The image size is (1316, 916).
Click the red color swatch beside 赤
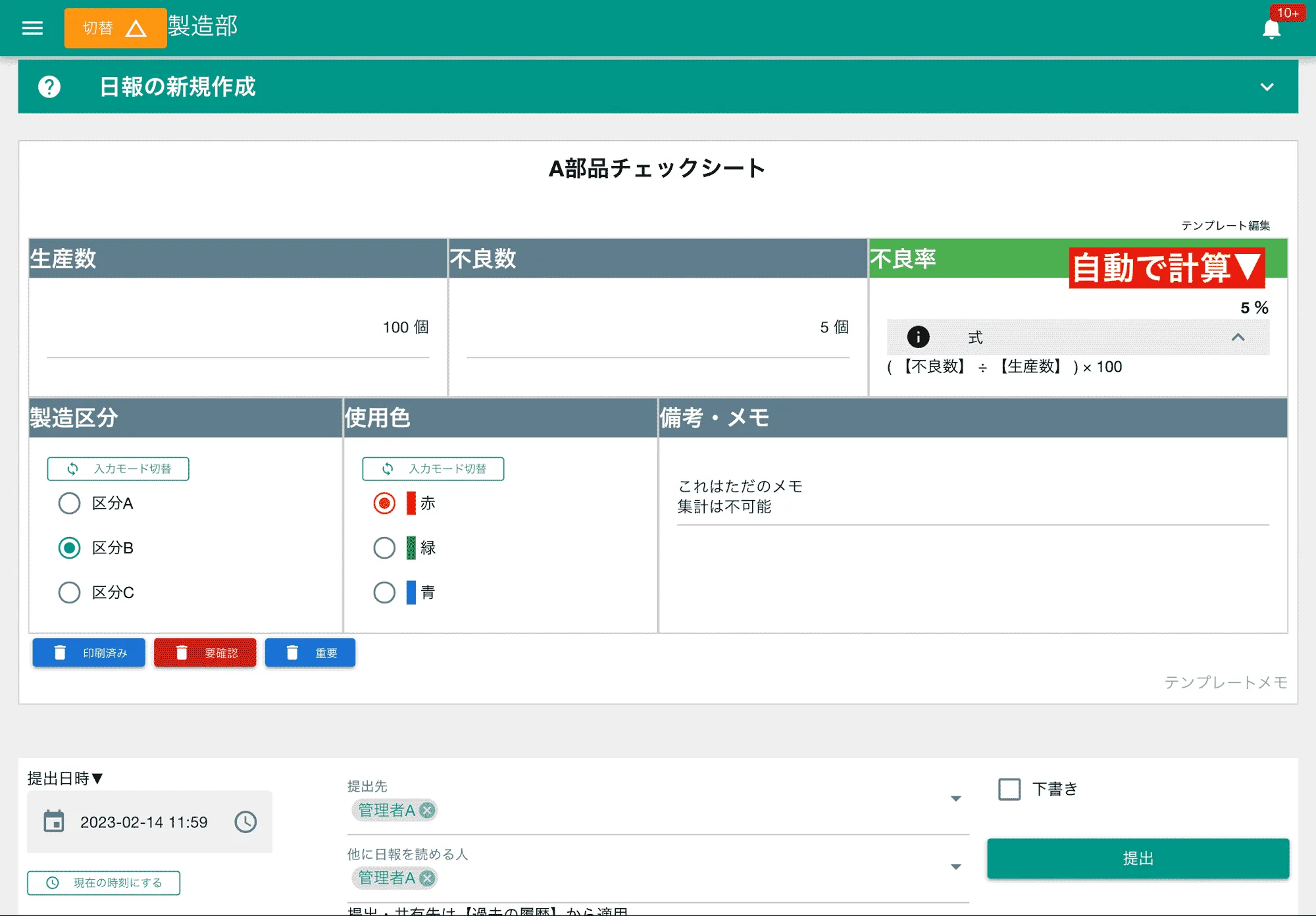[x=410, y=503]
